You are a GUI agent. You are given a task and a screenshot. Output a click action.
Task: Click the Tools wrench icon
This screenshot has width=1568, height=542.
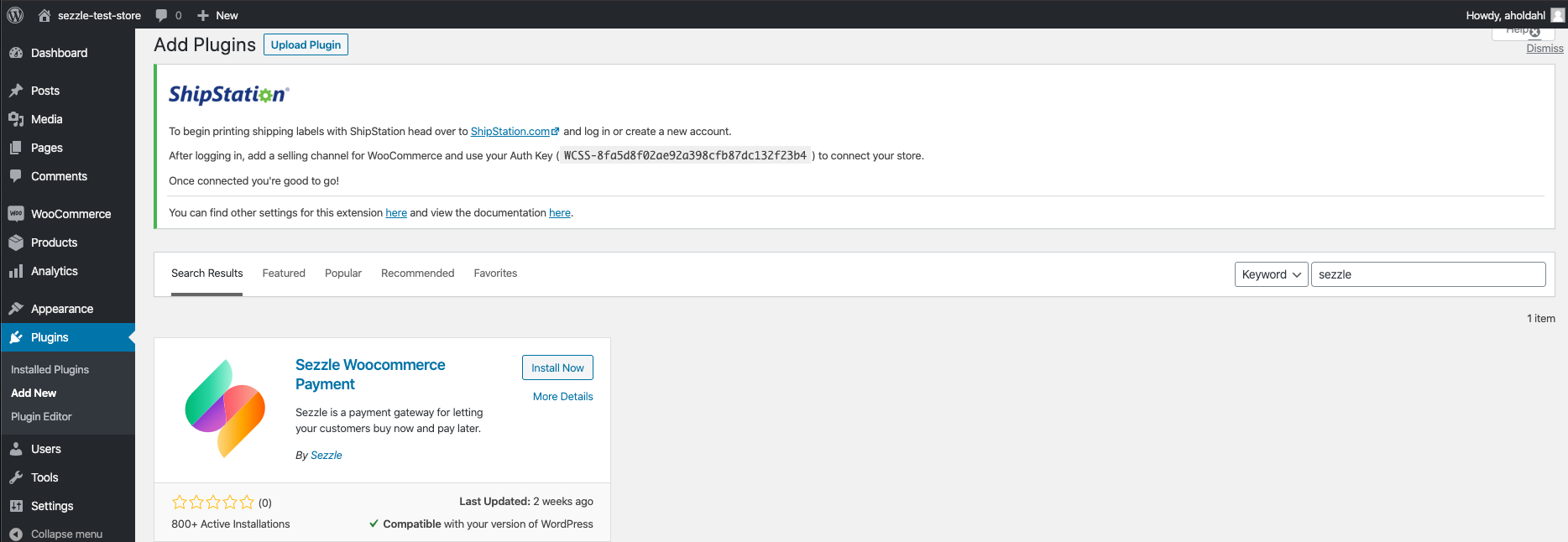pyautogui.click(x=16, y=477)
